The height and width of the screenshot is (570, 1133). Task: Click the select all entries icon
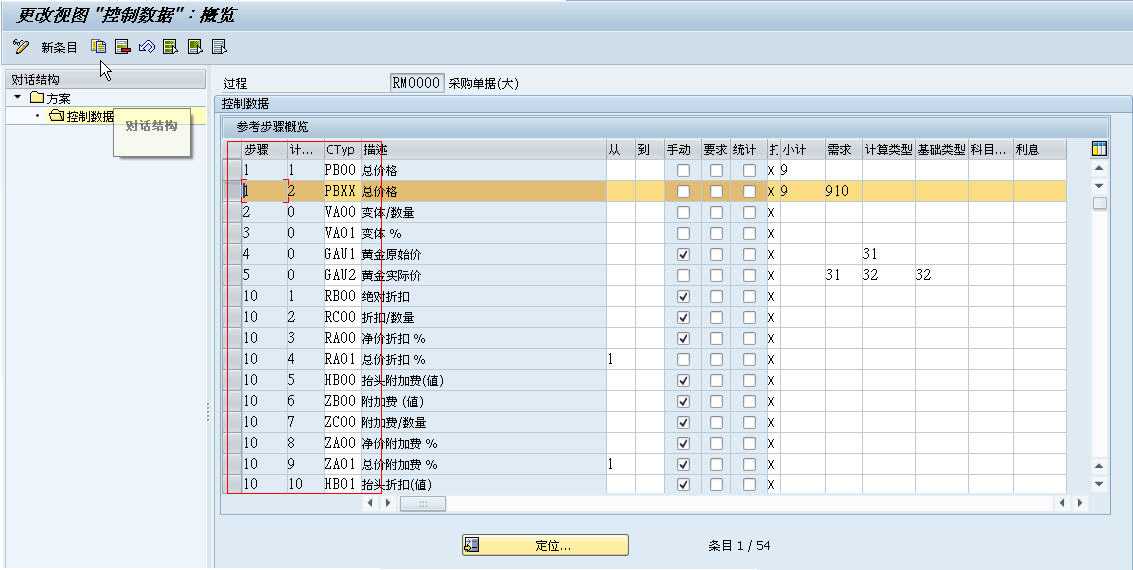click(171, 47)
